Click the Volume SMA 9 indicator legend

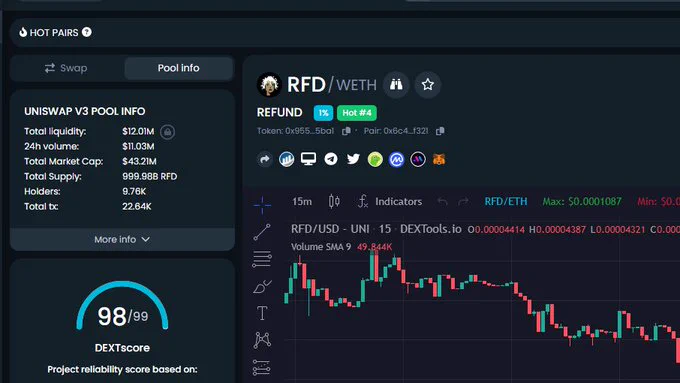tap(321, 247)
